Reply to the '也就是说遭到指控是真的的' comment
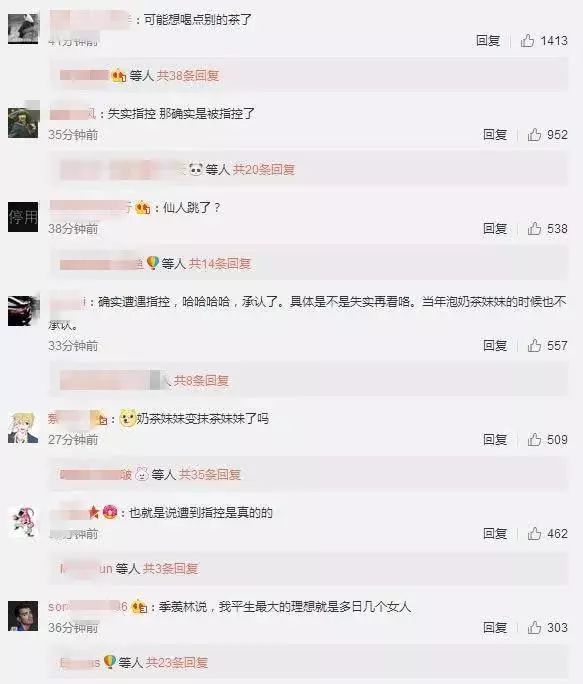Image resolution: width=583 pixels, height=684 pixels. (495, 534)
